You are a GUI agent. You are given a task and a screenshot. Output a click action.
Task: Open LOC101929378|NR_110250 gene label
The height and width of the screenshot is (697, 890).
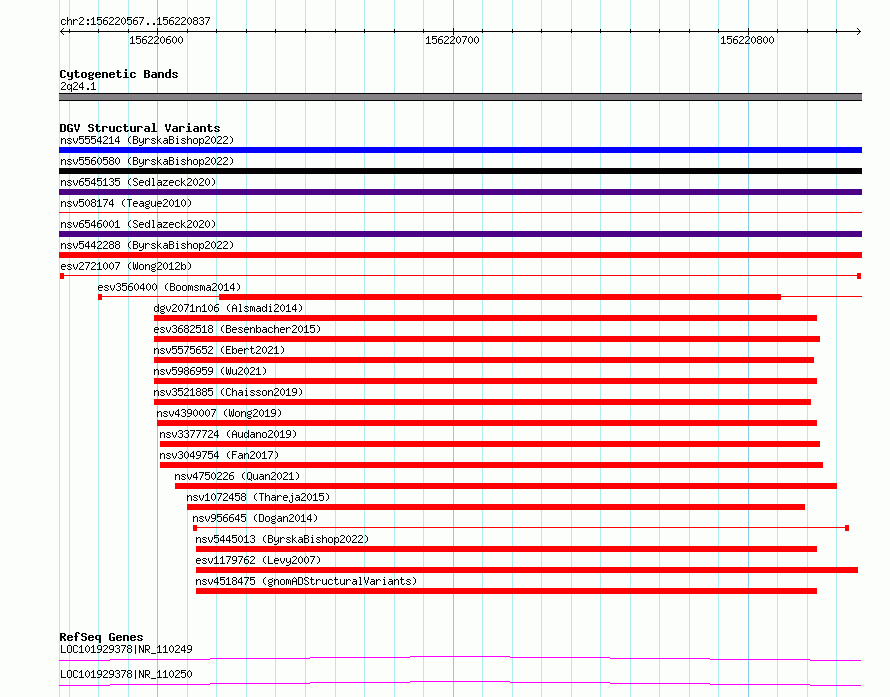click(126, 674)
